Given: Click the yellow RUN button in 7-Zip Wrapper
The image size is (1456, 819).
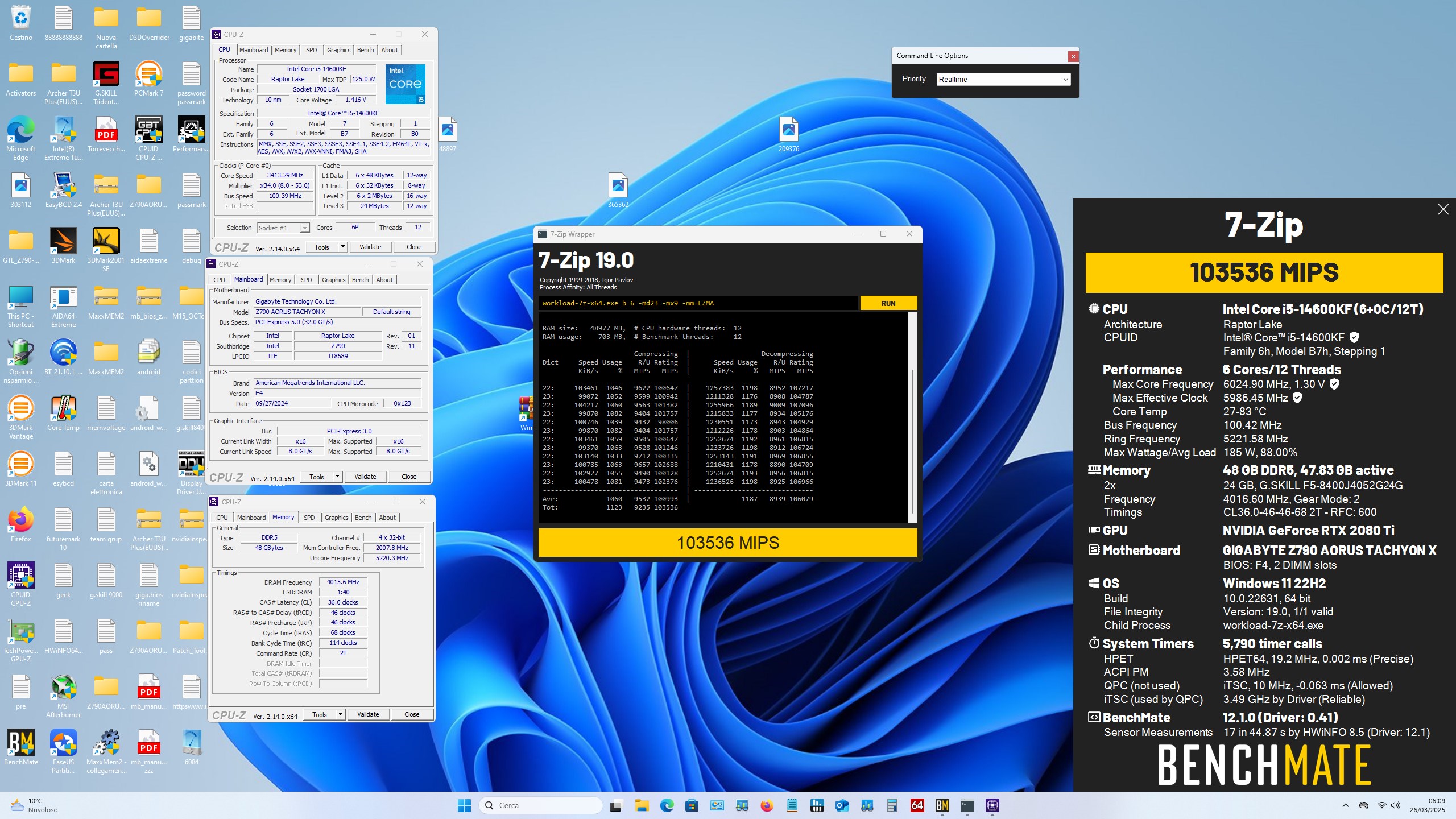Looking at the screenshot, I should tap(888, 303).
